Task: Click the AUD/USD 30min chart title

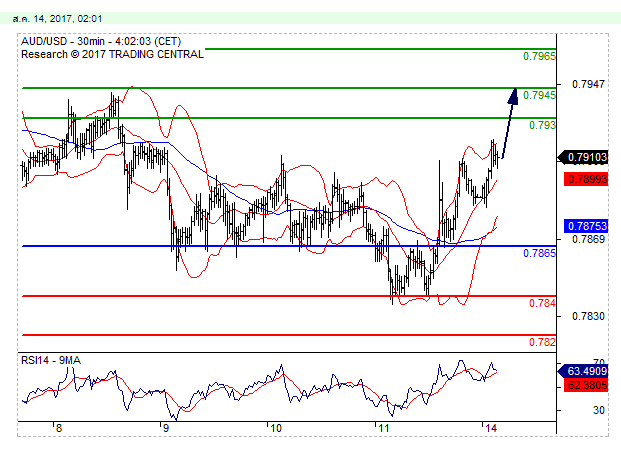Action: [x=101, y=41]
